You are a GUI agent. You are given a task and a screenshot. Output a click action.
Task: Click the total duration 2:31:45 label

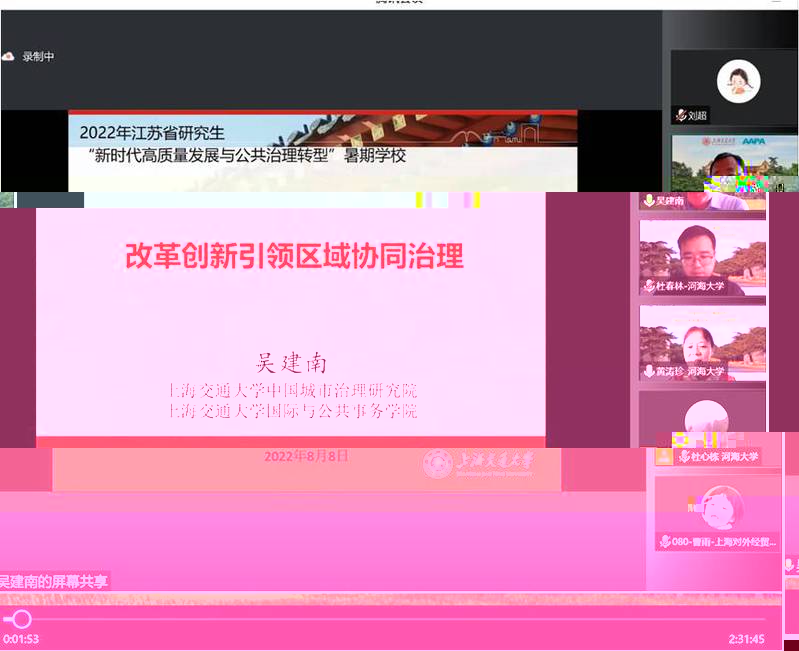pyautogui.click(x=746, y=639)
